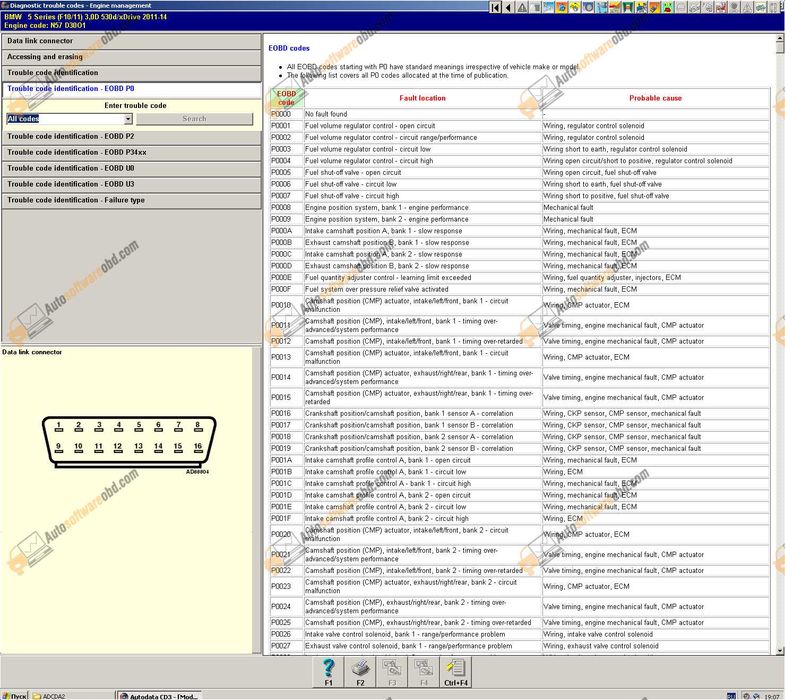Click the black warning triangle toolbar icon
Viewport: 785px width, 700px height.
pos(522,8)
